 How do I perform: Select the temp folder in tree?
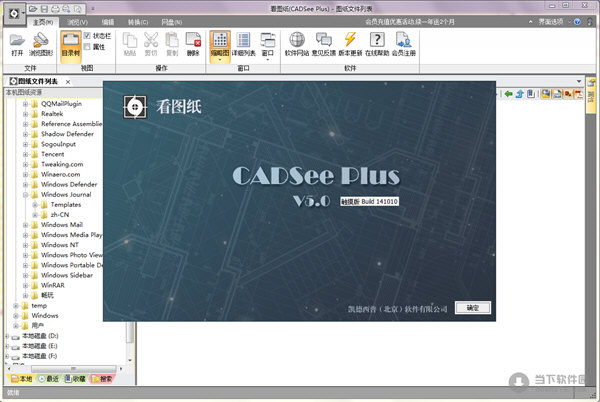39,306
